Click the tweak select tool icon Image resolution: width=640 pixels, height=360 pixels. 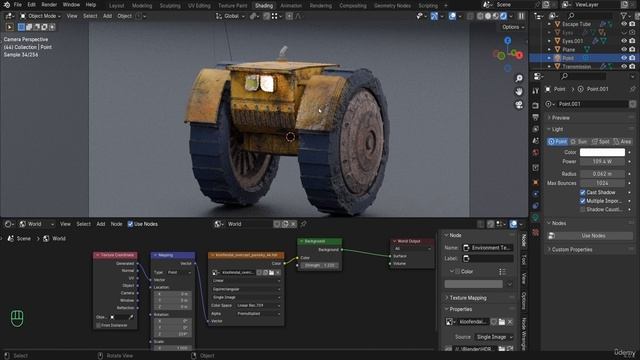pyautogui.click(x=9, y=27)
